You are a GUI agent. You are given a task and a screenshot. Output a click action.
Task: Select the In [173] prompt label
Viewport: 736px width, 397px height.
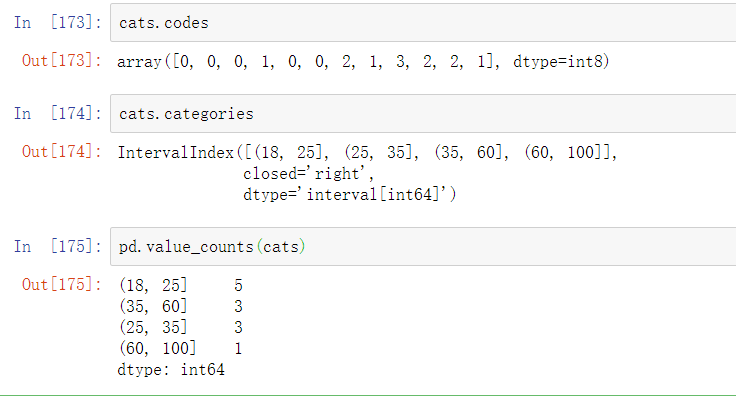pyautogui.click(x=58, y=23)
